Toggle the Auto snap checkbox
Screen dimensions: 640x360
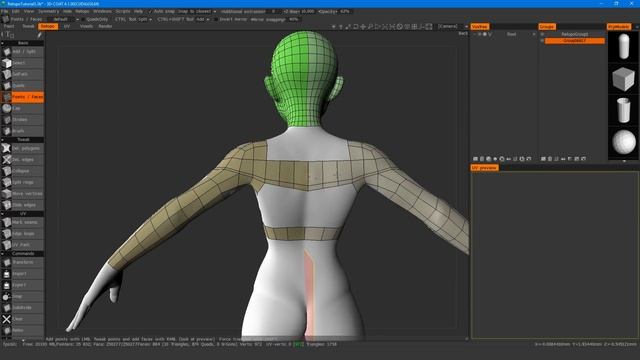150,11
